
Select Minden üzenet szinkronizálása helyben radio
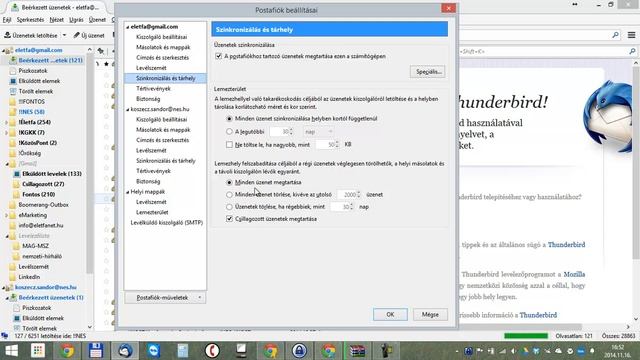tap(229, 119)
